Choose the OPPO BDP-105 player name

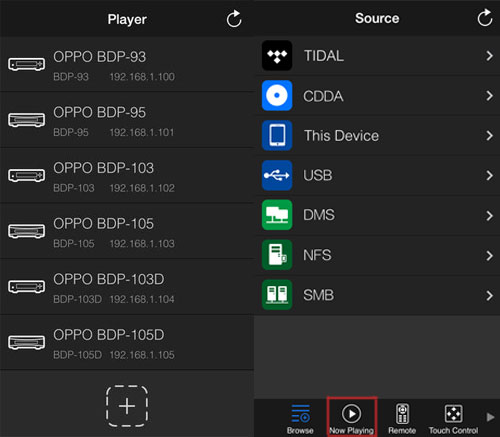pos(104,224)
